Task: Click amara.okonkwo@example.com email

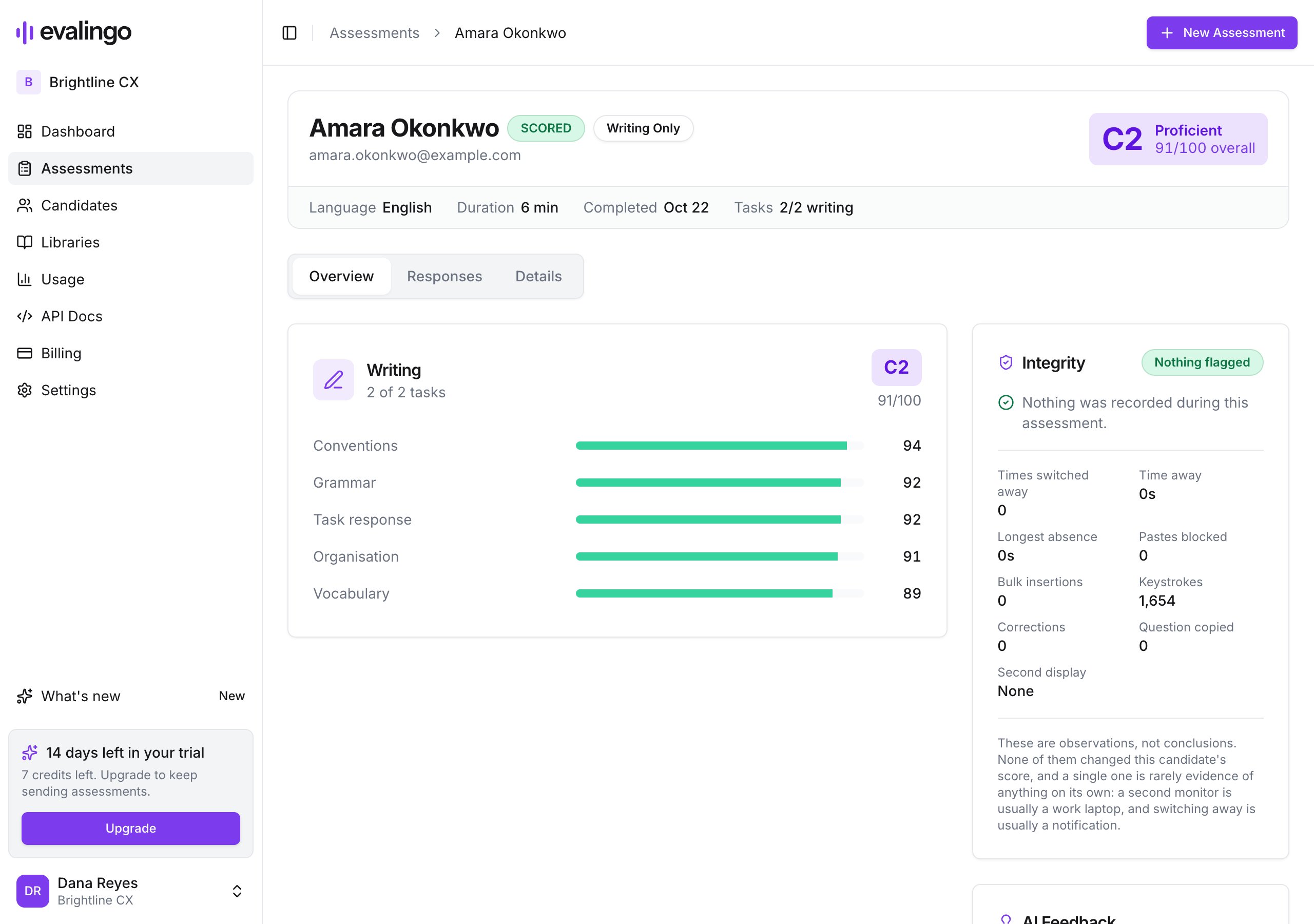Action: pyautogui.click(x=415, y=155)
